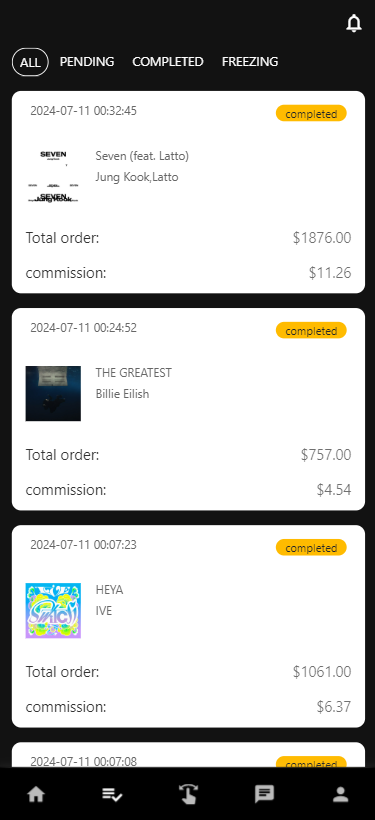375x820 pixels.
Task: Switch to the FREEZING tab
Action: click(x=250, y=62)
